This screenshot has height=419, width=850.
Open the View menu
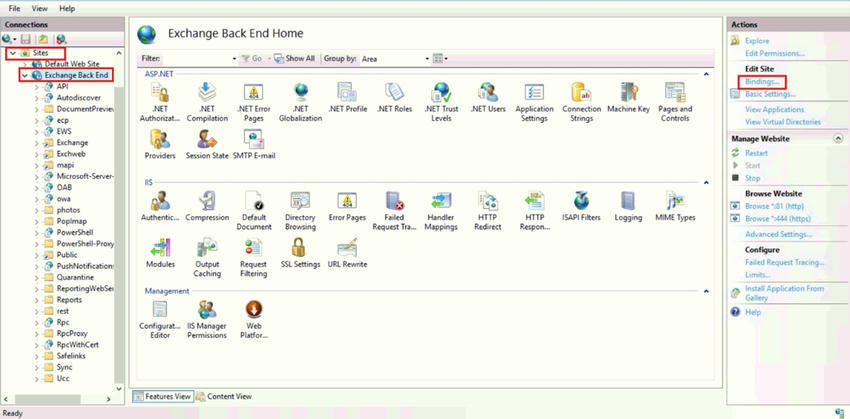click(x=40, y=9)
